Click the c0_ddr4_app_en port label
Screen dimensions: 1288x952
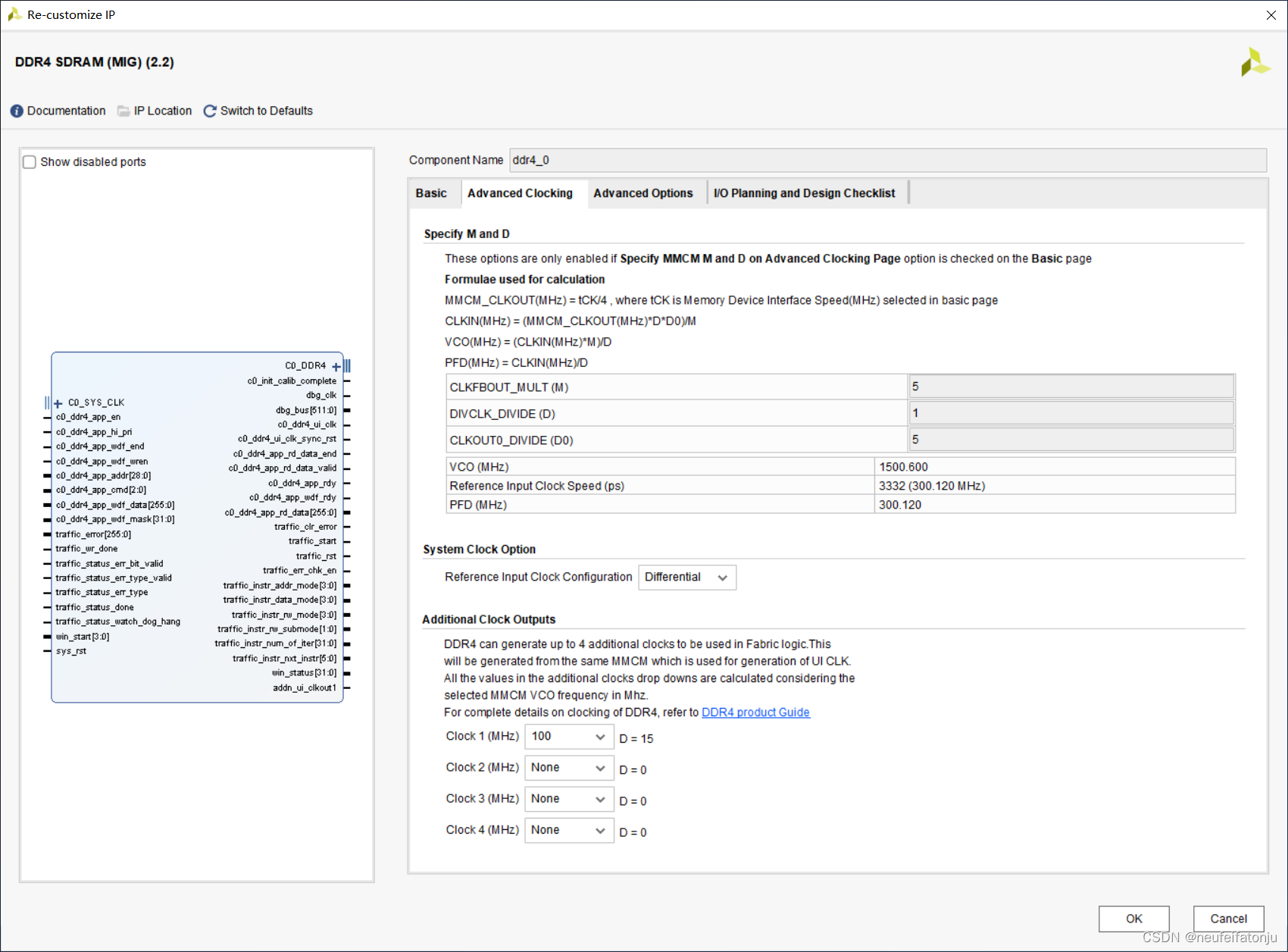[88, 417]
